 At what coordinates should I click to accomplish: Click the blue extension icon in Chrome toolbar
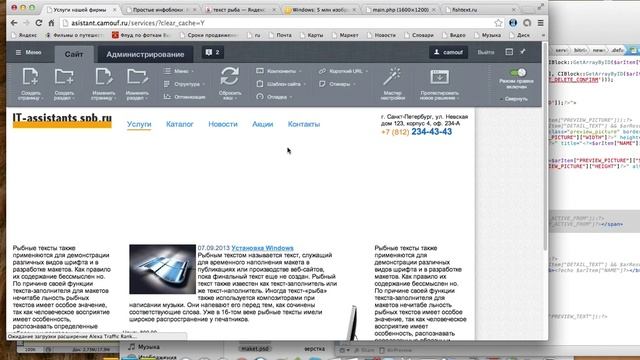pyautogui.click(x=513, y=23)
